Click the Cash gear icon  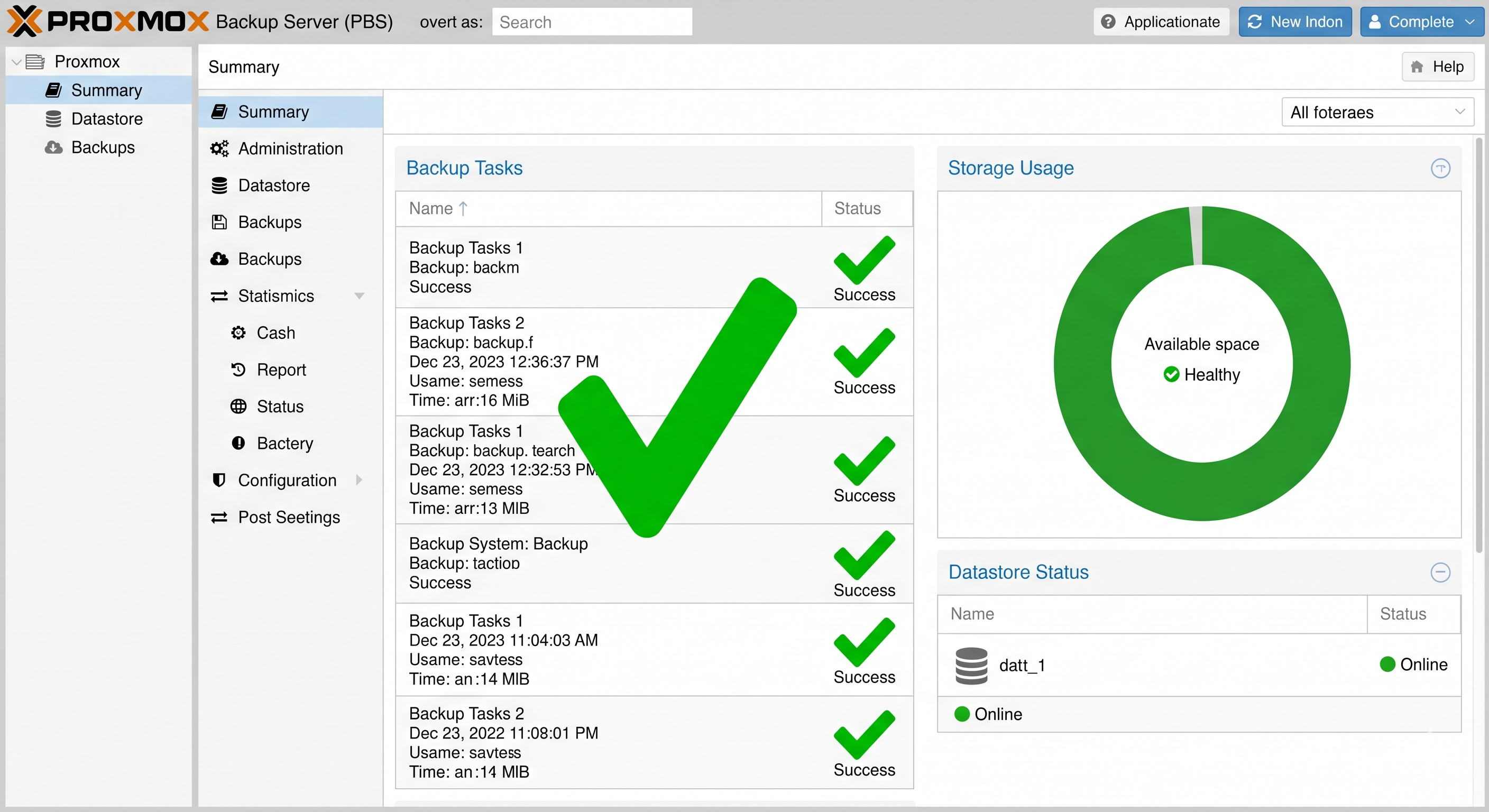pyautogui.click(x=238, y=333)
